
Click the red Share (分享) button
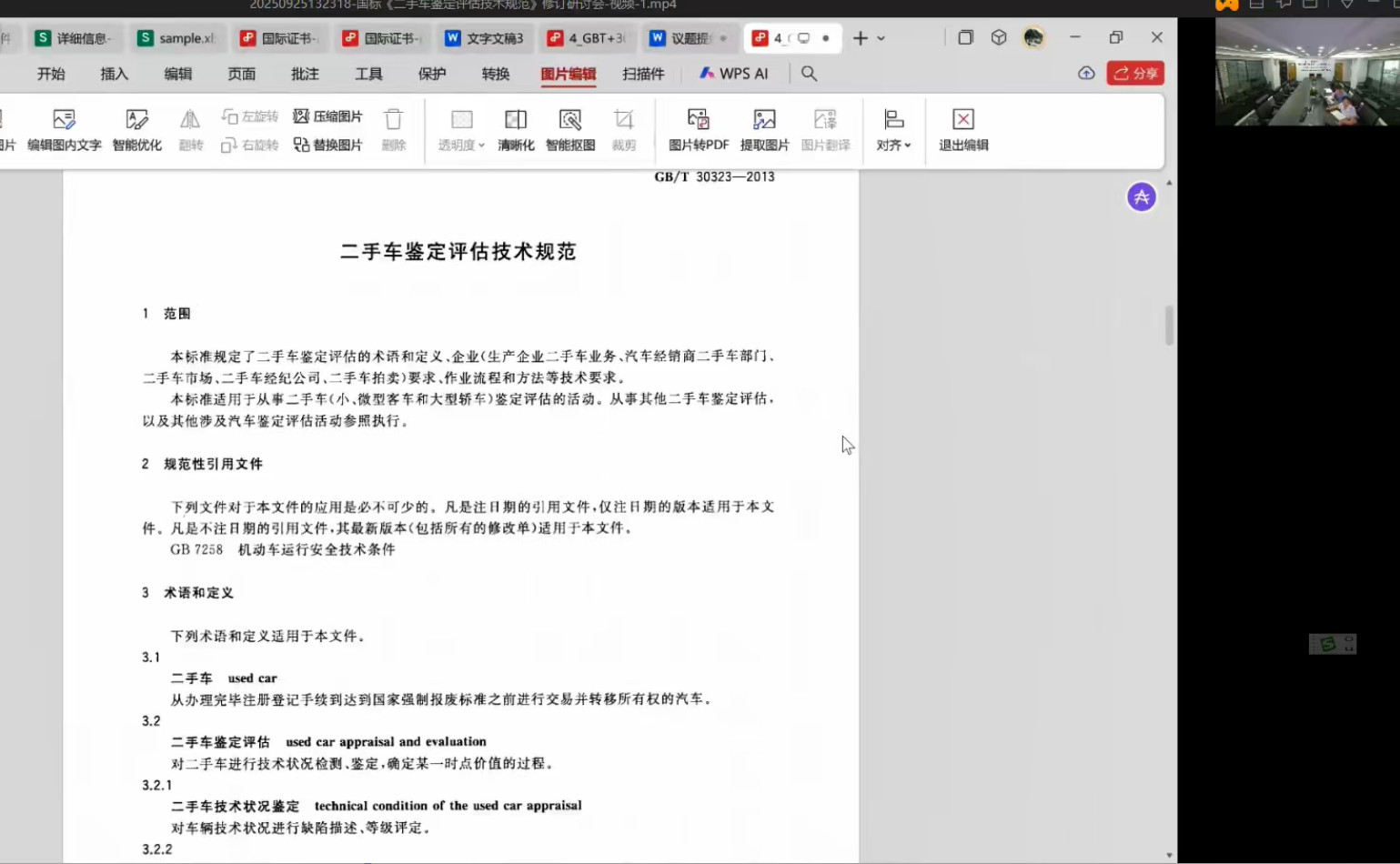pyautogui.click(x=1135, y=74)
